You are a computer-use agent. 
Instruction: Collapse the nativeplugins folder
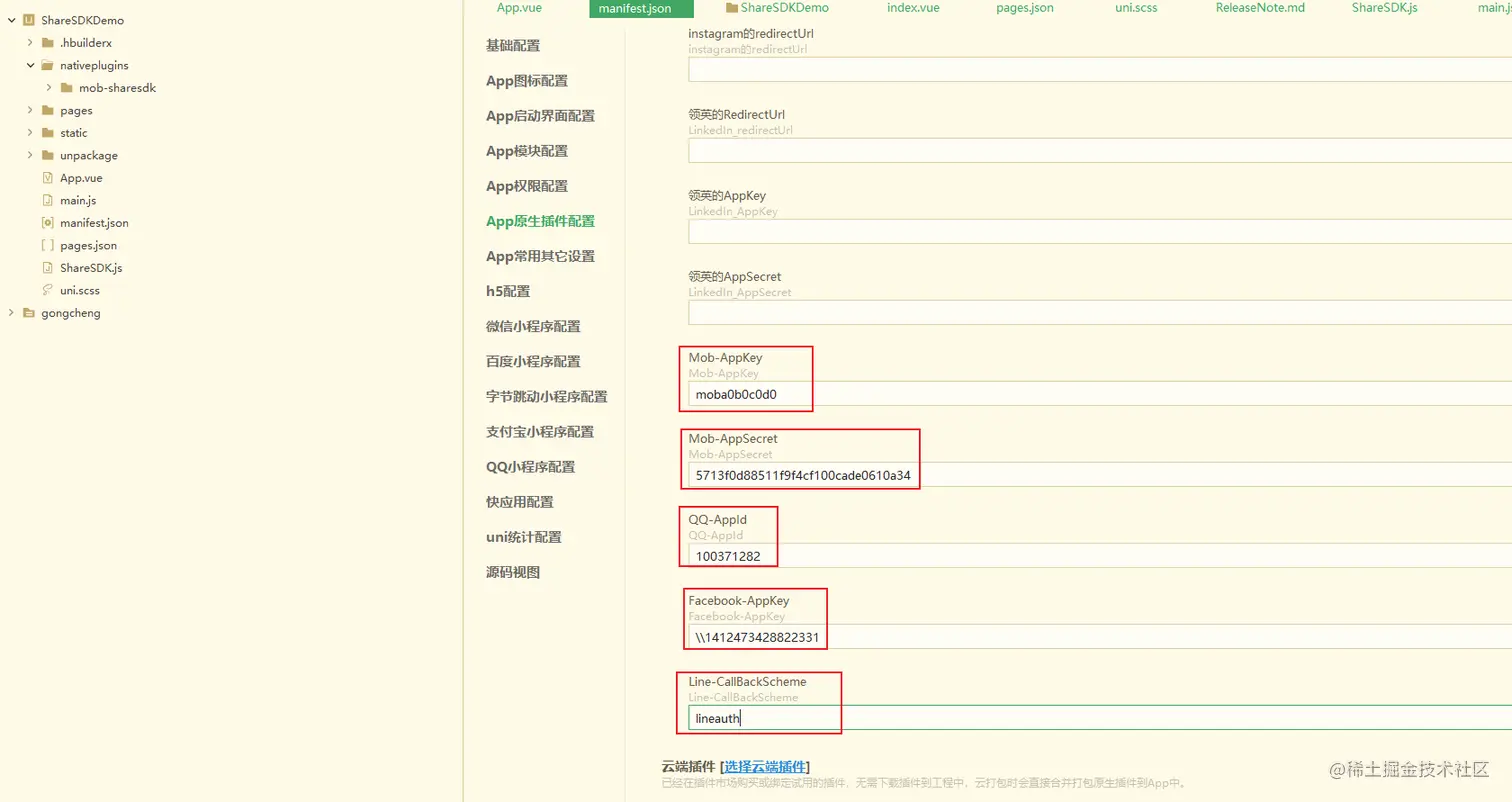30,65
